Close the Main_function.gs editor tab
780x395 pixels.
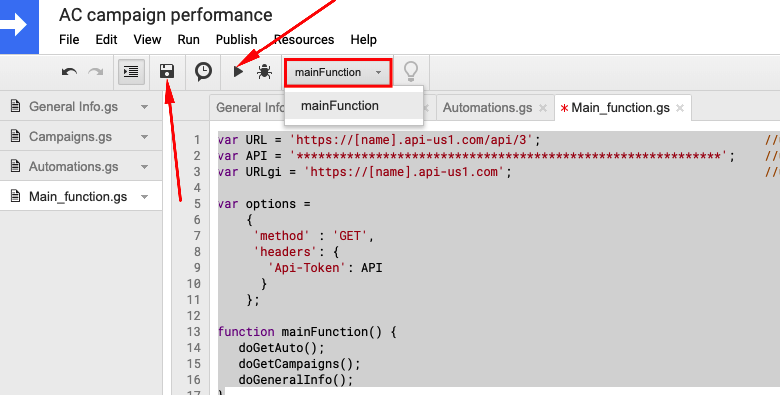point(680,108)
